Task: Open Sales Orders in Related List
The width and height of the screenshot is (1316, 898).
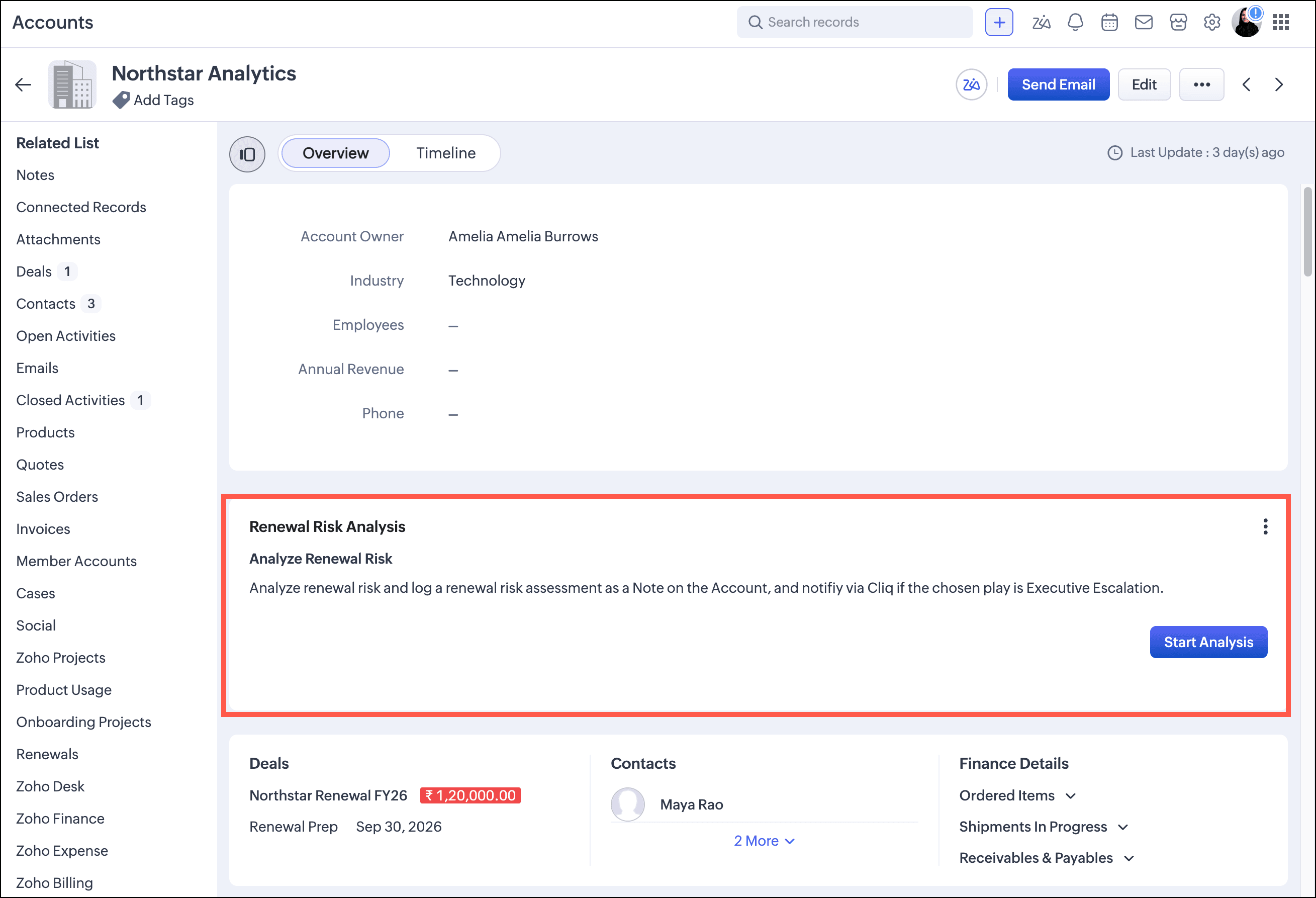Action: coord(57,498)
